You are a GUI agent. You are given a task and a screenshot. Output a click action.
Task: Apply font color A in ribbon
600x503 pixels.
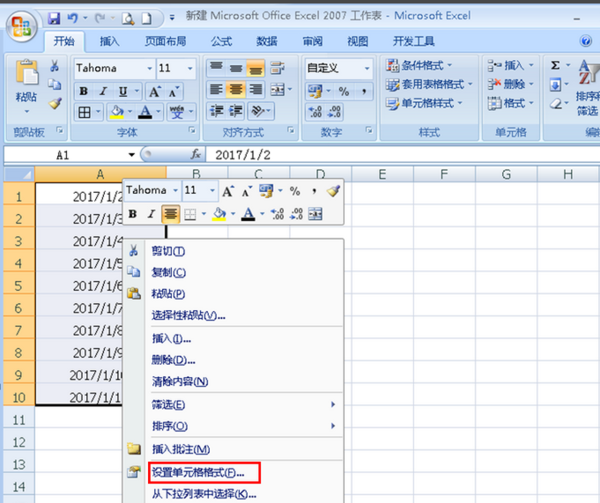pos(145,112)
